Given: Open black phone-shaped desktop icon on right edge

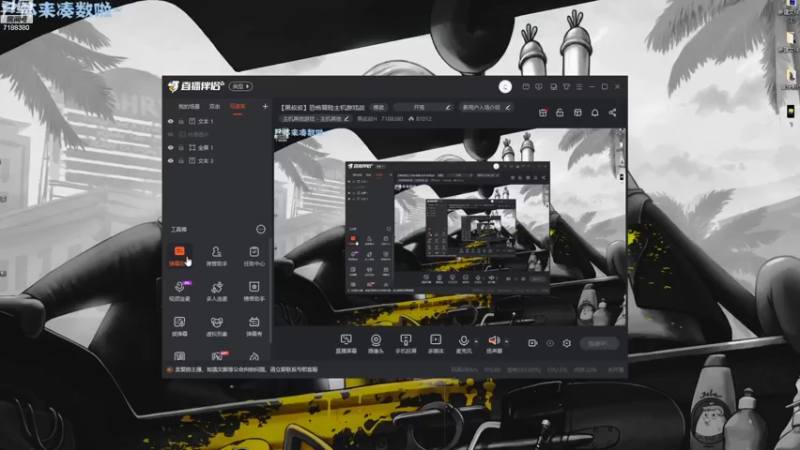Looking at the screenshot, I should click(x=790, y=111).
